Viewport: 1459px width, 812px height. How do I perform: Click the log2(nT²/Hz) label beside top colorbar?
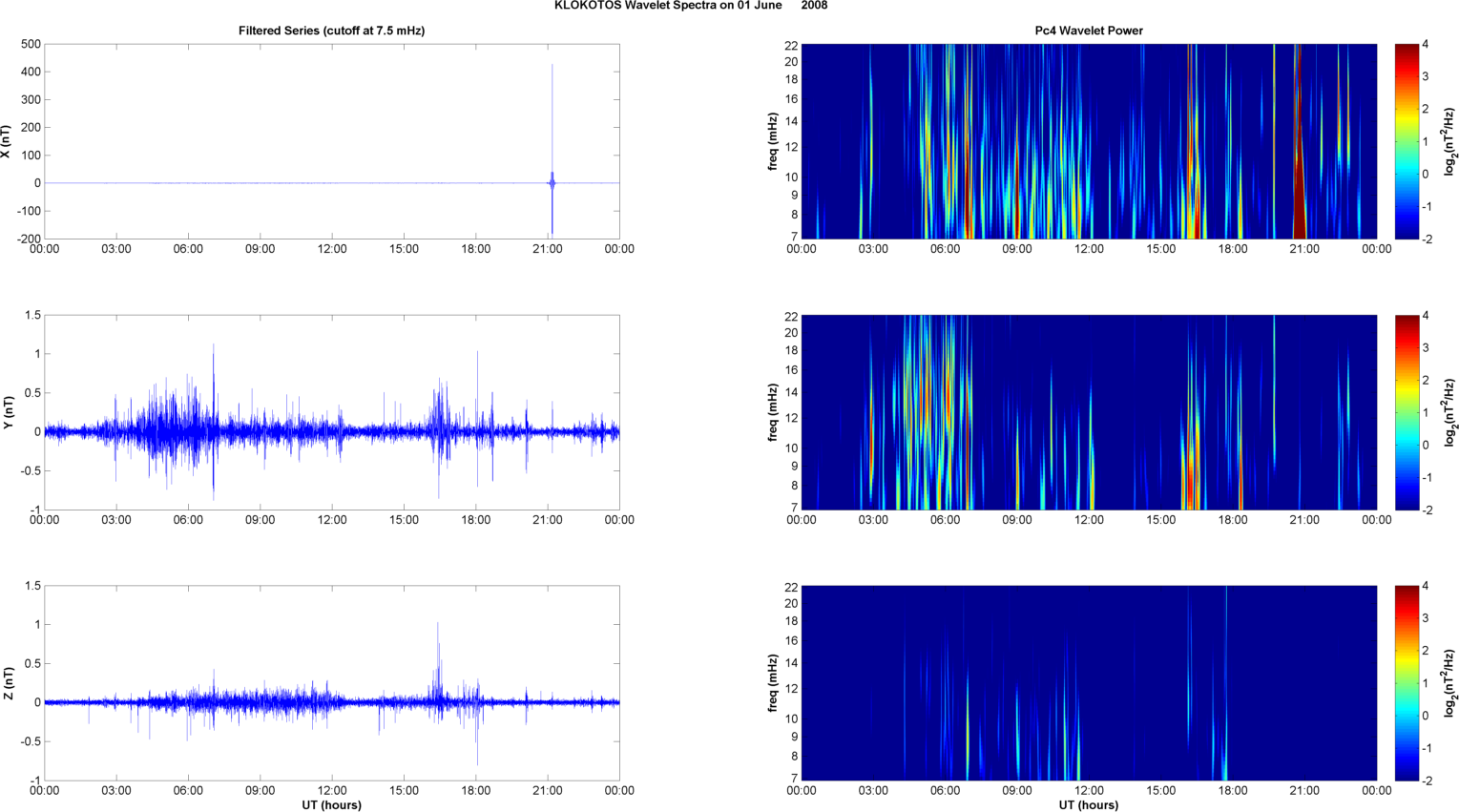(x=1449, y=141)
